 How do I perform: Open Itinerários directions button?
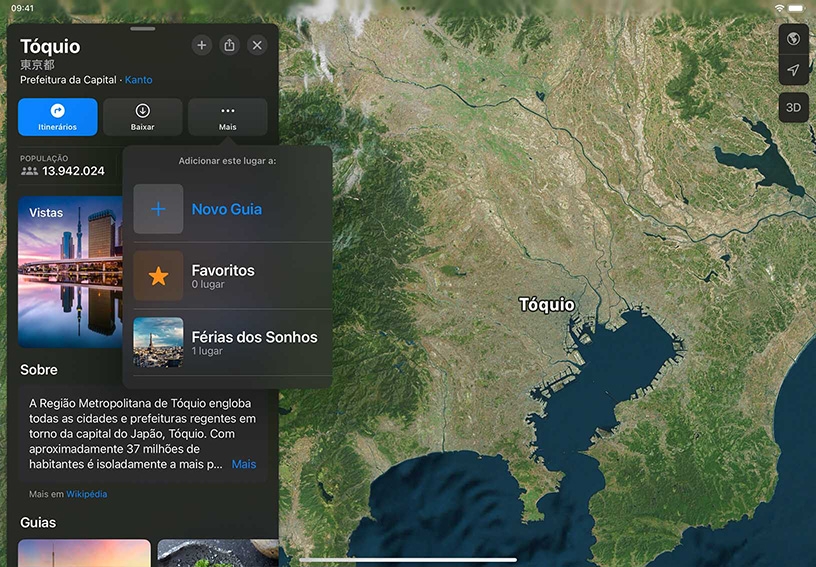click(57, 117)
